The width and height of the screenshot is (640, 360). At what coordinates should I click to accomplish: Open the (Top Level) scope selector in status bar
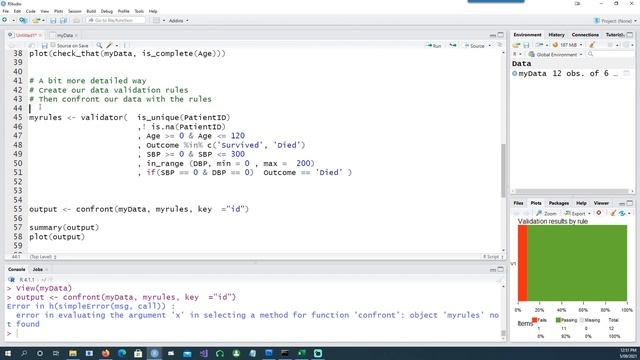[43, 257]
